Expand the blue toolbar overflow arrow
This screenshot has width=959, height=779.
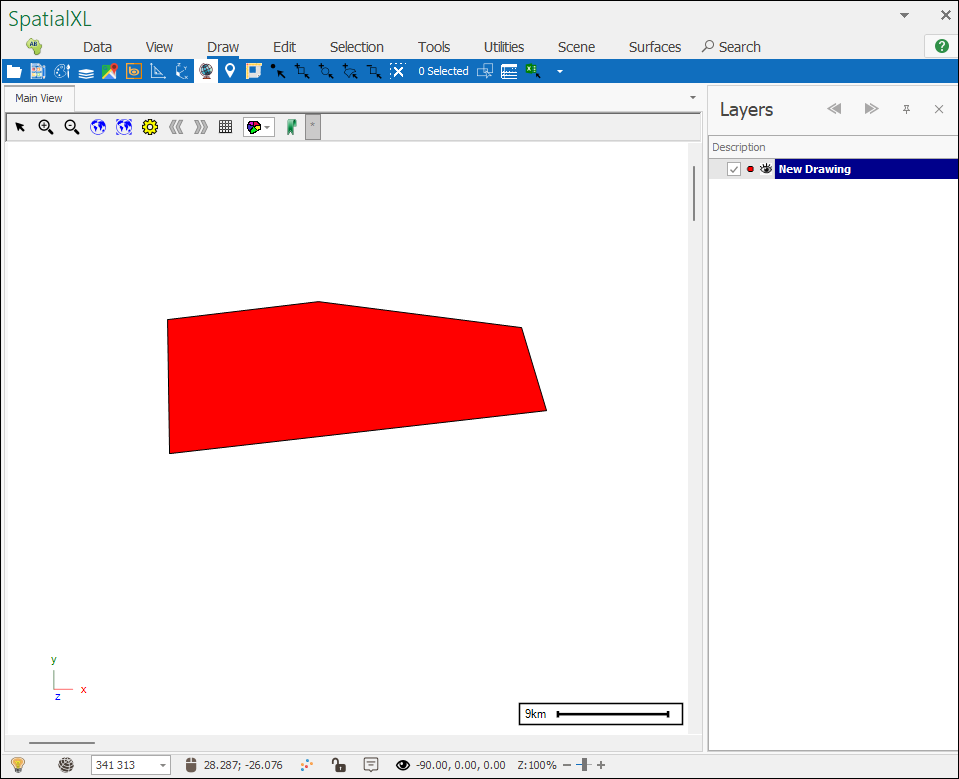560,71
